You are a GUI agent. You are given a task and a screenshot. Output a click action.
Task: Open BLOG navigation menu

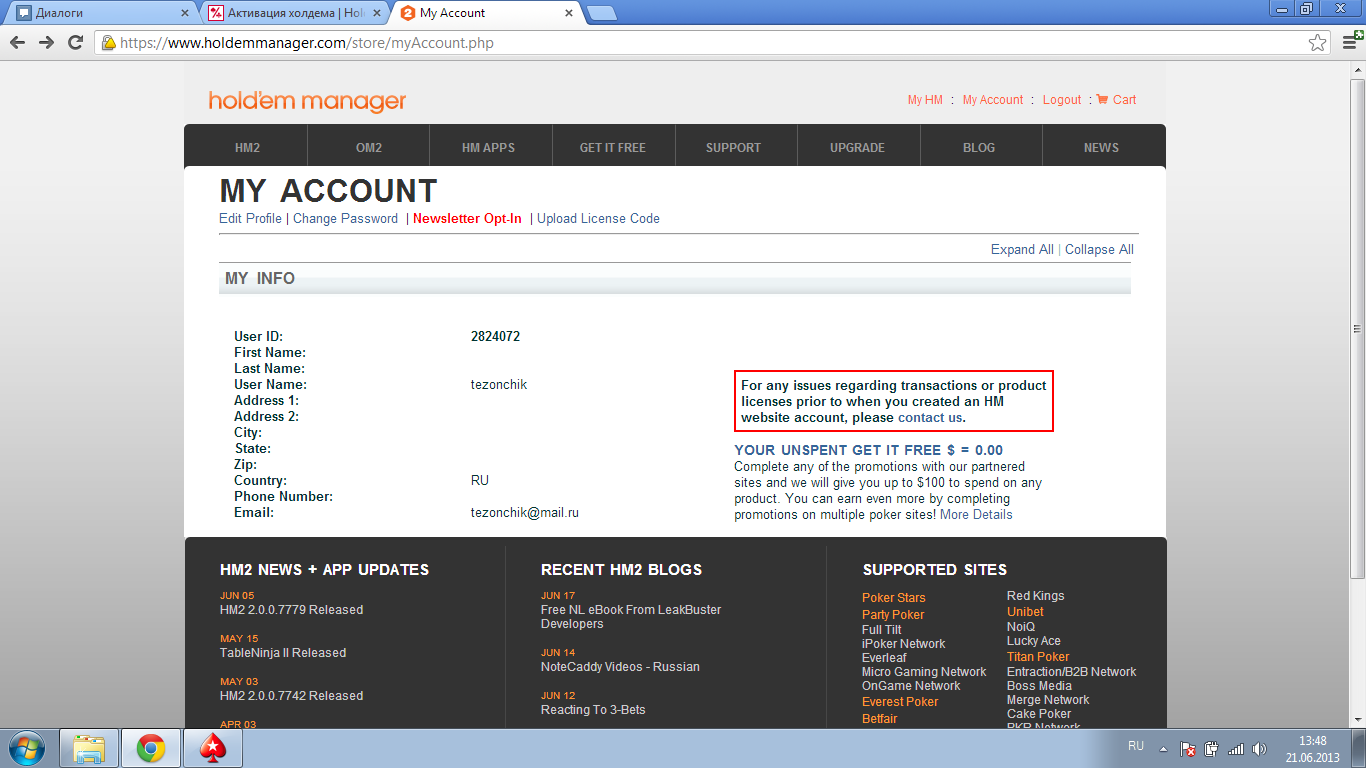pyautogui.click(x=979, y=147)
